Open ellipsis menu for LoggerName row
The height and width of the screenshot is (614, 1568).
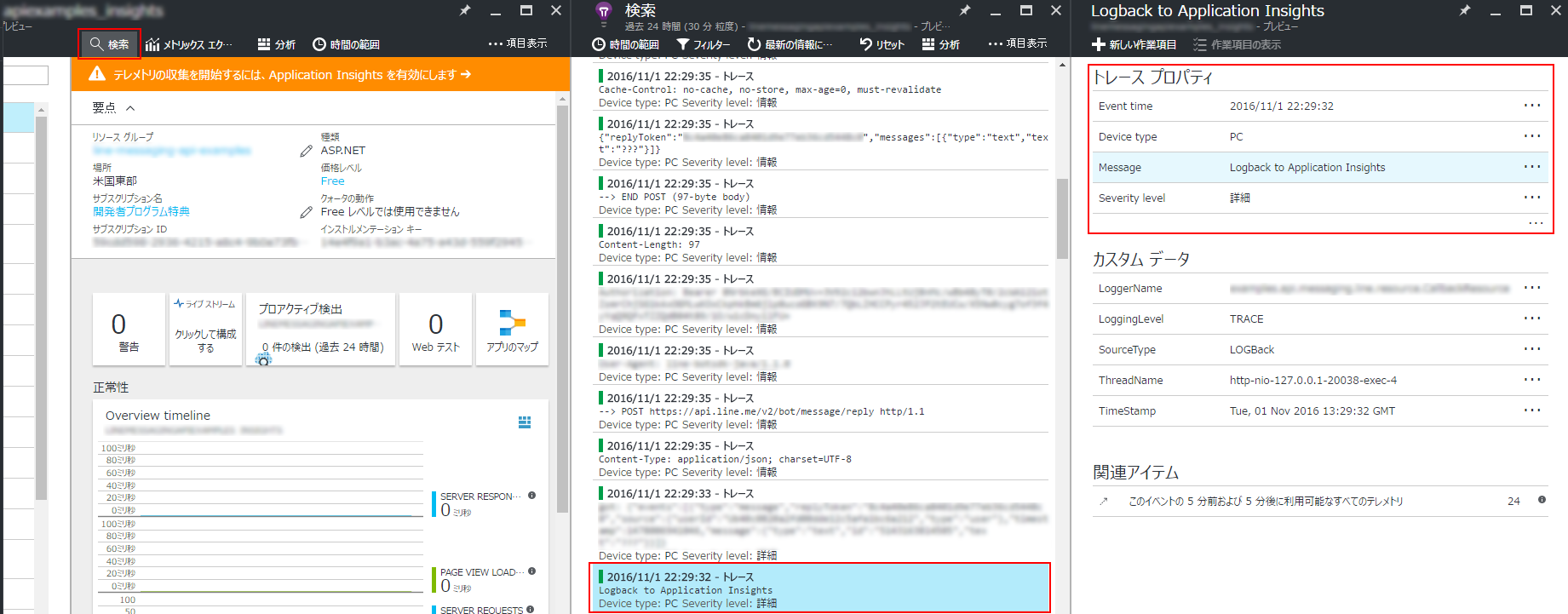click(x=1532, y=288)
